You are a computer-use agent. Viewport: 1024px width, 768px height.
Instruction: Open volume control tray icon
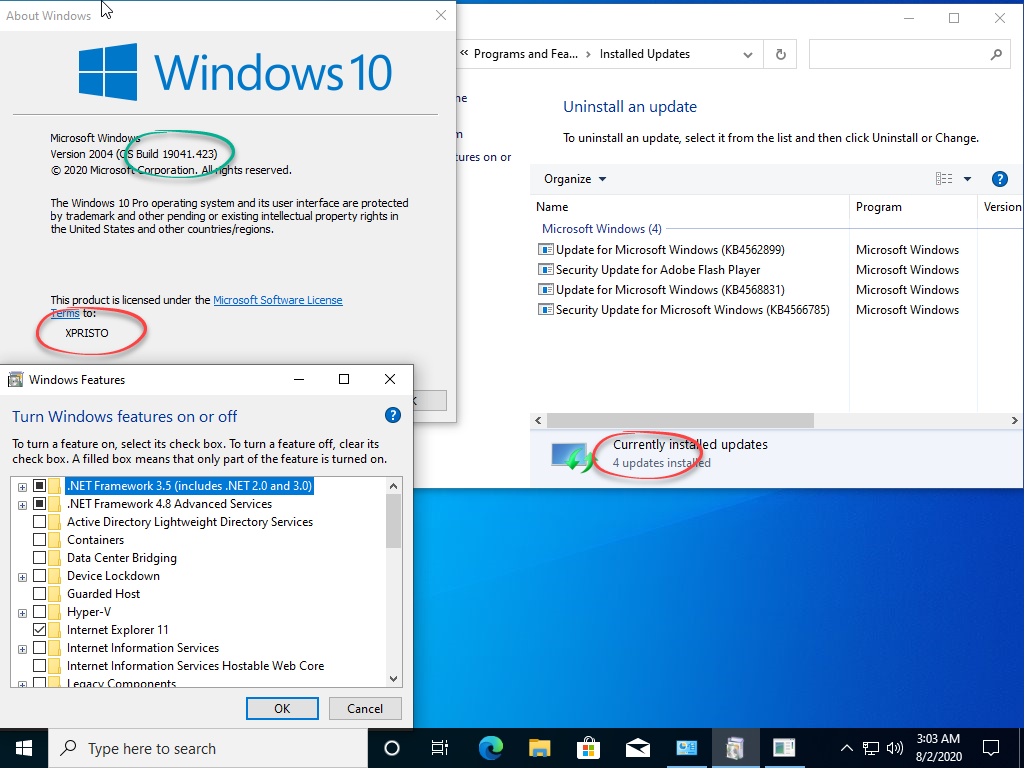tap(895, 748)
